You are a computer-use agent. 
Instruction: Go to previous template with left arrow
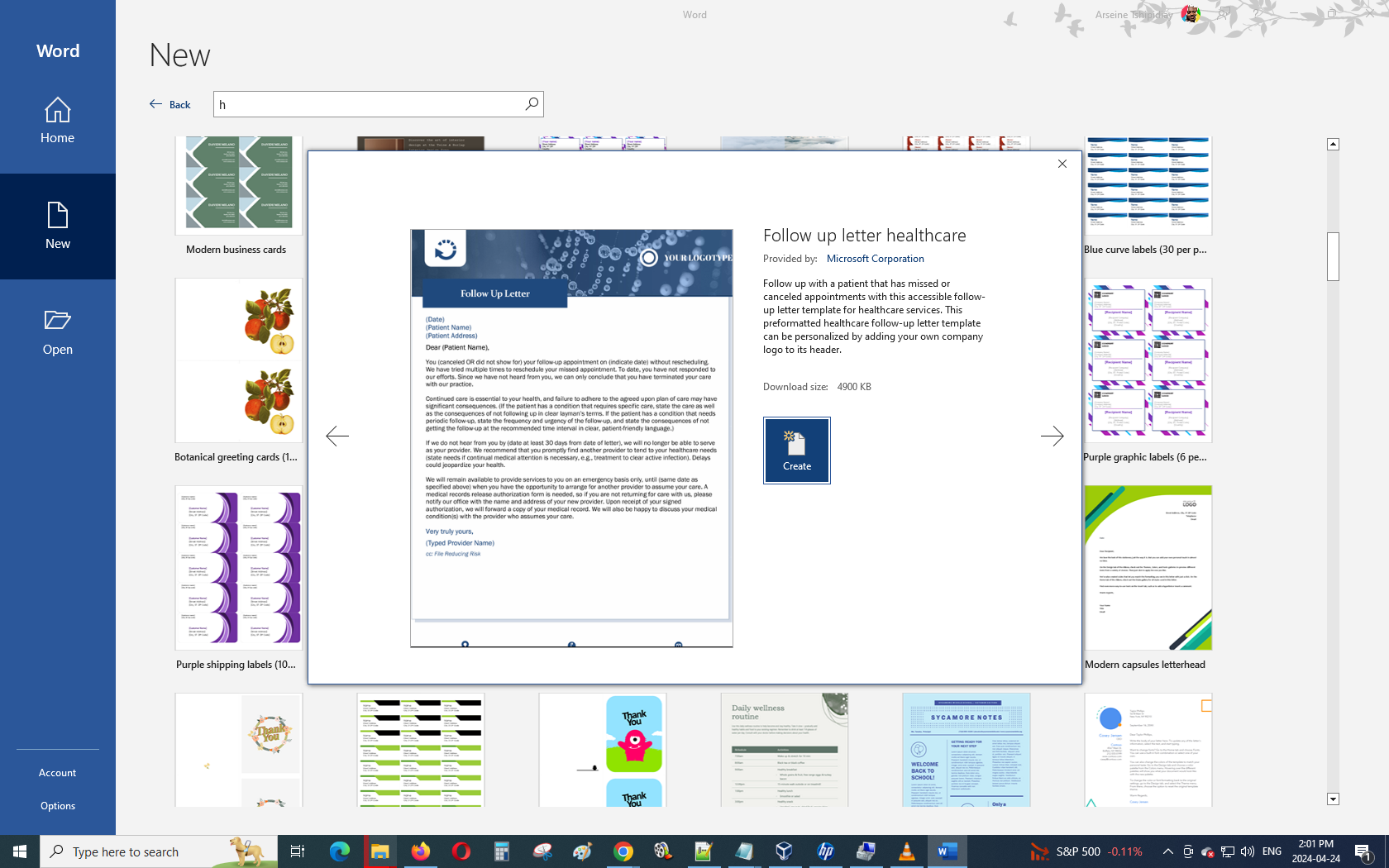pyautogui.click(x=337, y=436)
